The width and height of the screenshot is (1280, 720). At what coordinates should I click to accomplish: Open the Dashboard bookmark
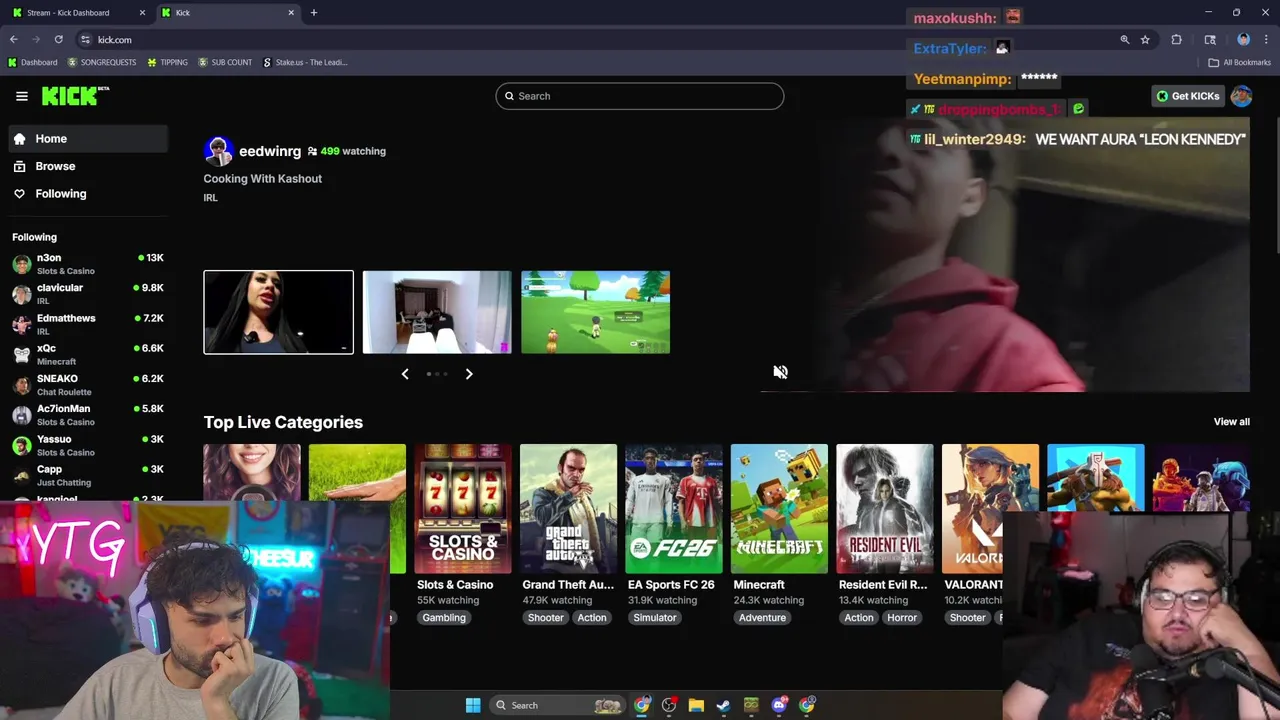(33, 62)
